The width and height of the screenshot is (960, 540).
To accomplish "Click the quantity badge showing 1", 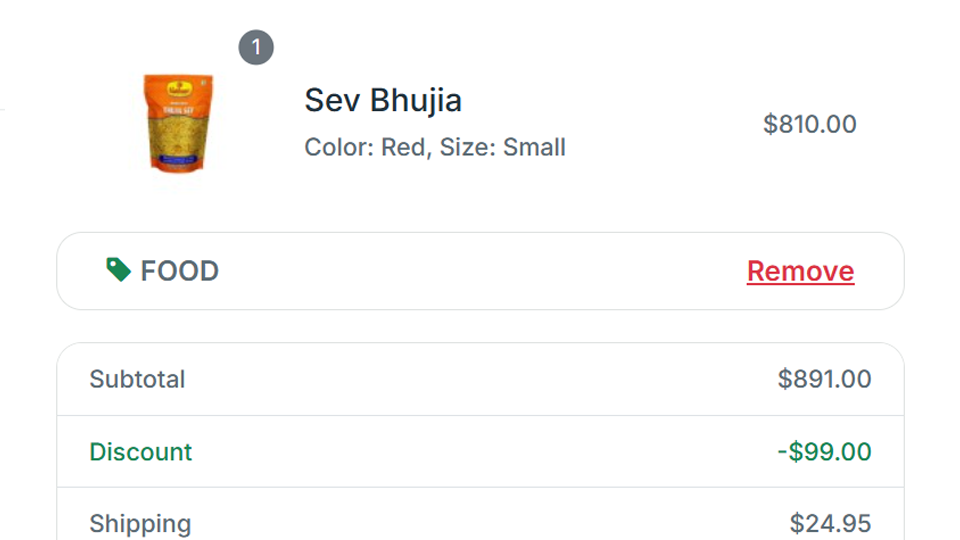I will tap(256, 47).
